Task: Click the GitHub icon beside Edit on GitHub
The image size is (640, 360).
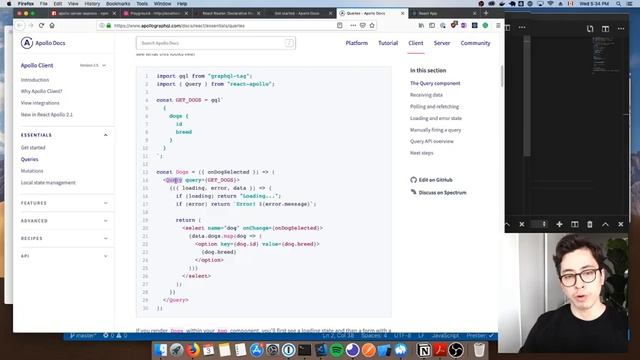Action: (413, 180)
